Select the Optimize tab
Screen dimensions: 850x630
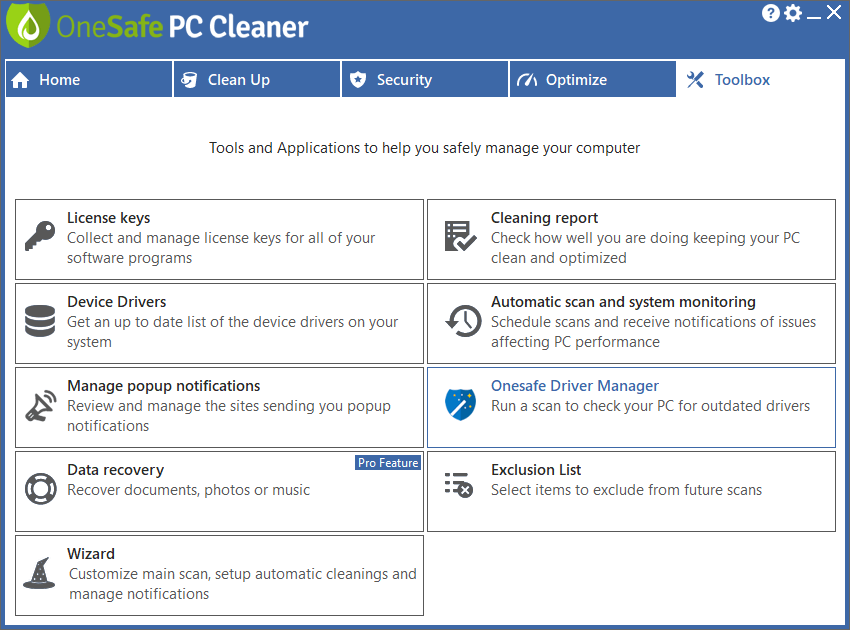(x=593, y=79)
